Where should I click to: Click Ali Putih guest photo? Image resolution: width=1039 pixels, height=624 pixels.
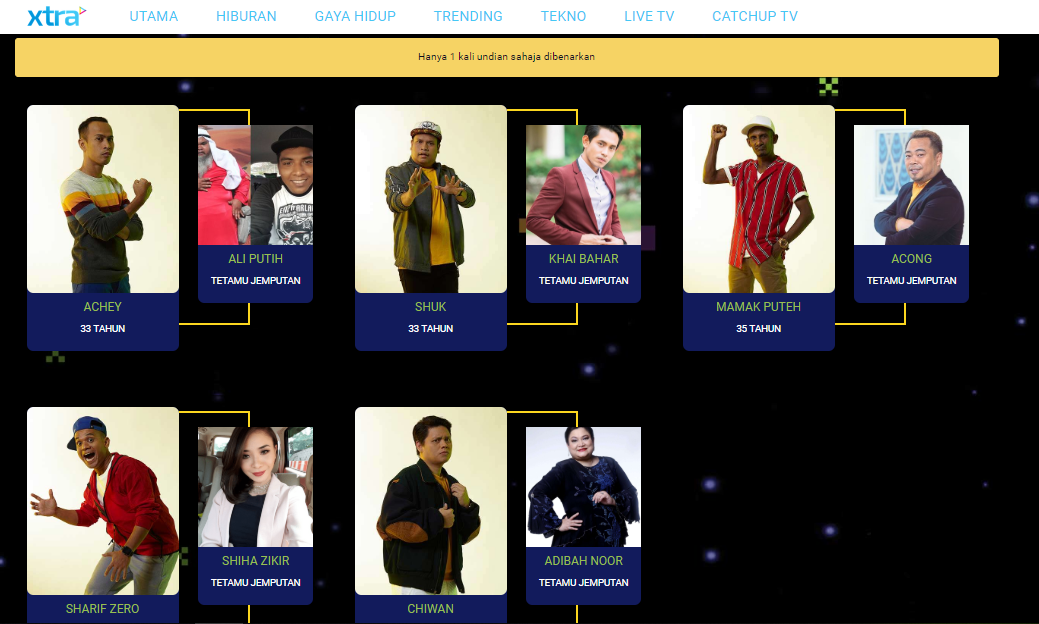tap(255, 185)
